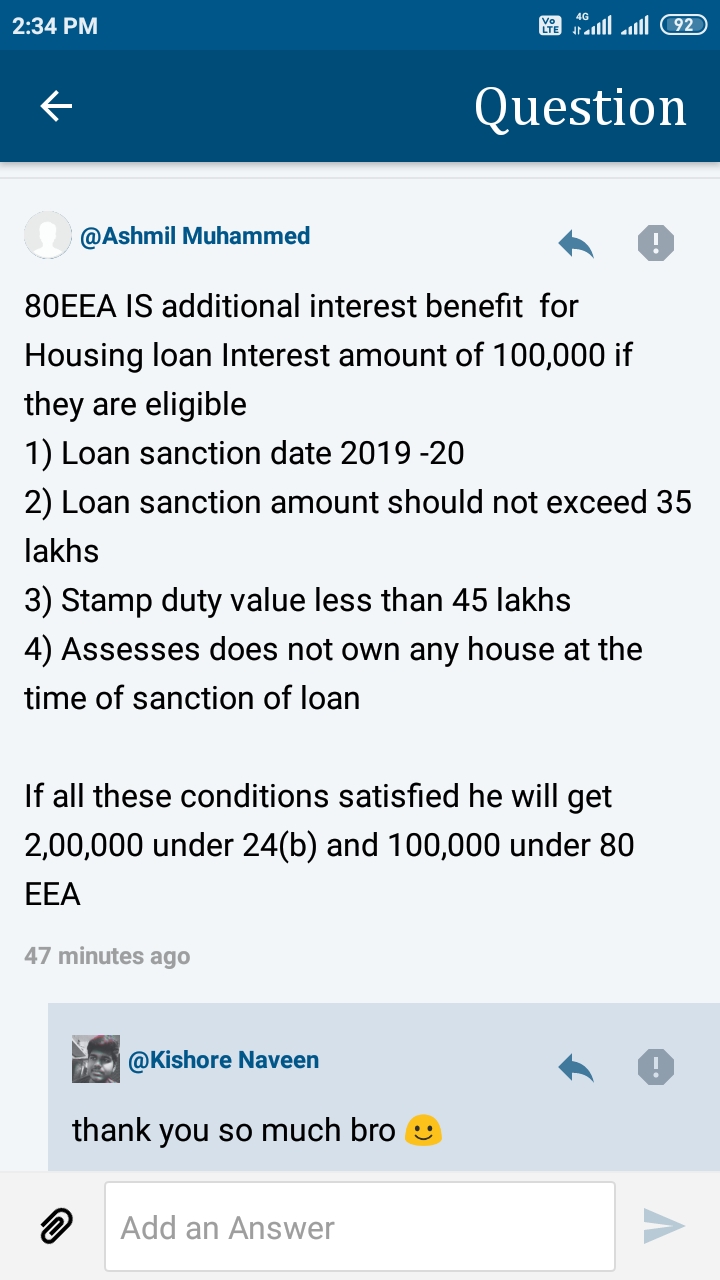
Task: Report Ashmil Muhammed's answer
Action: click(x=656, y=242)
